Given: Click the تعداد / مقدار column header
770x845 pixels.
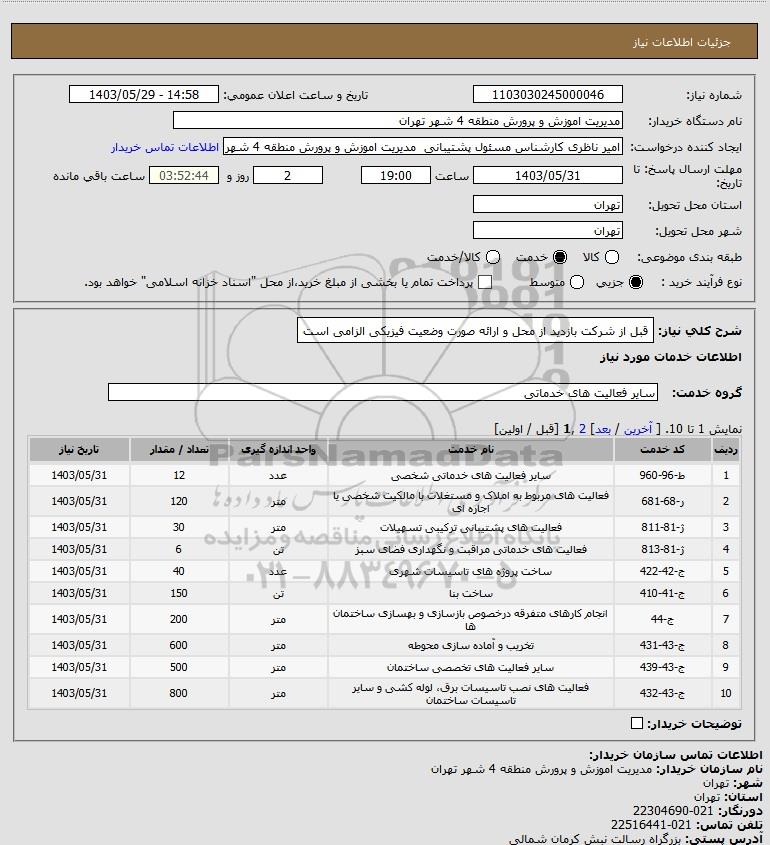Looking at the screenshot, I should [179, 449].
